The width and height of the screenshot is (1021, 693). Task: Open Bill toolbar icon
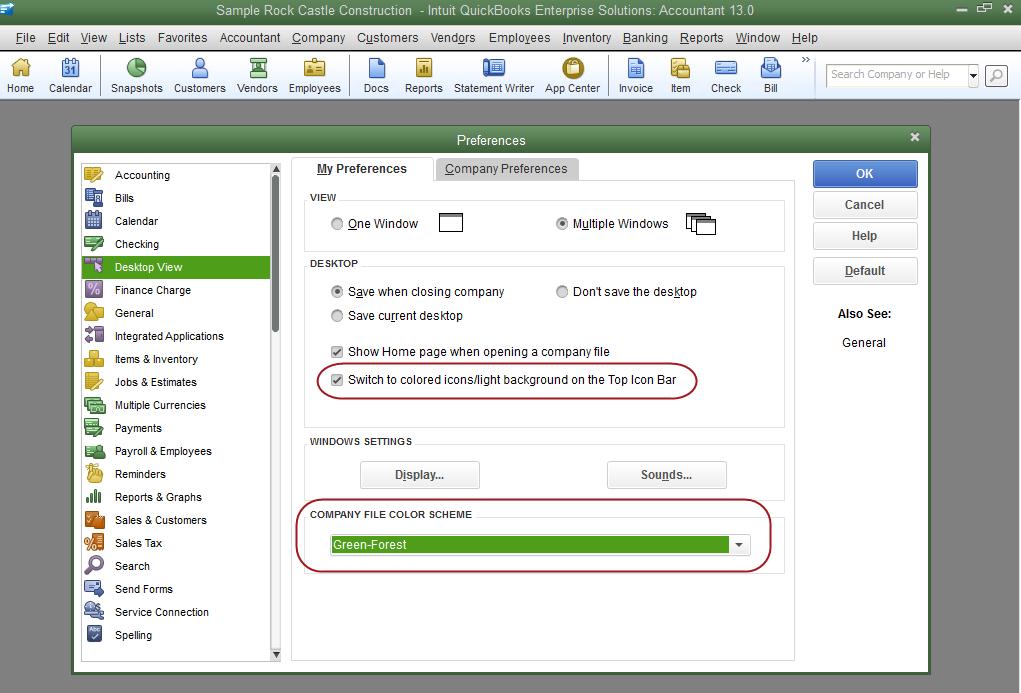[771, 75]
